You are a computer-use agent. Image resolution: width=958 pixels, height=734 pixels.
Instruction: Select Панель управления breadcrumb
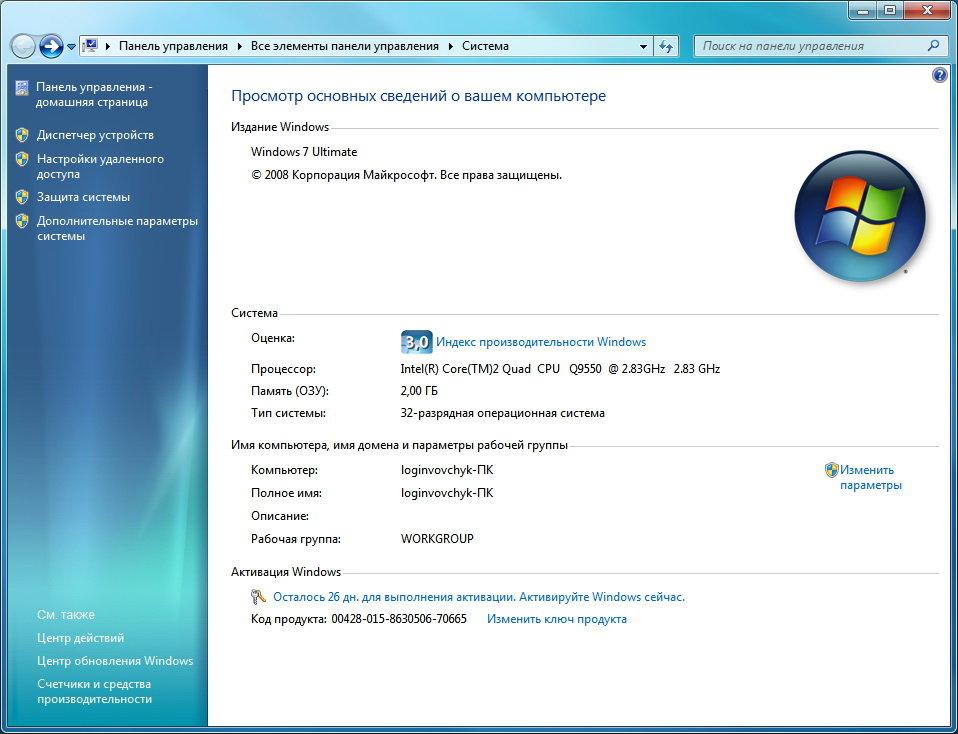[173, 46]
